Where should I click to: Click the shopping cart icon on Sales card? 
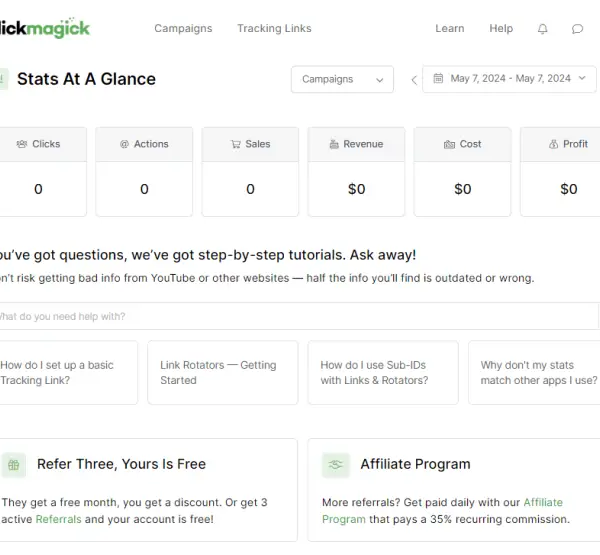click(x=236, y=144)
